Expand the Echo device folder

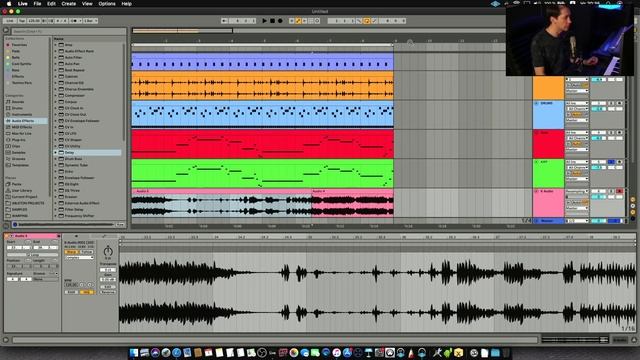pos(56,171)
